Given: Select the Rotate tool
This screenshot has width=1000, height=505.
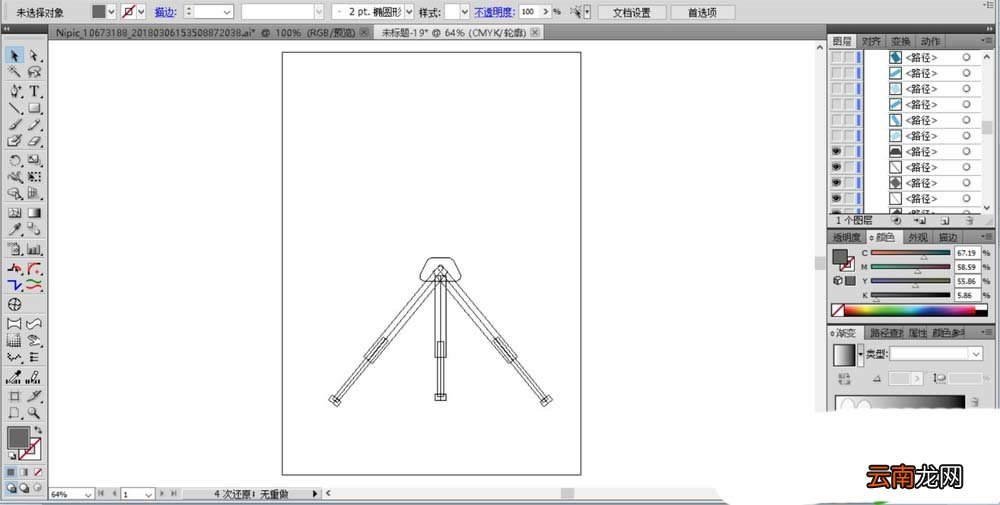Looking at the screenshot, I should [15, 160].
